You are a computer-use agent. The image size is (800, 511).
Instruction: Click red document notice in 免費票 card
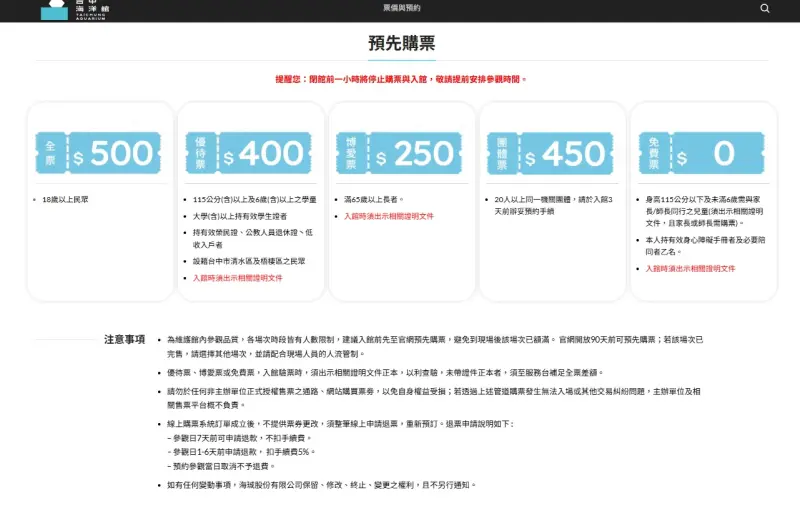pyautogui.click(x=690, y=269)
